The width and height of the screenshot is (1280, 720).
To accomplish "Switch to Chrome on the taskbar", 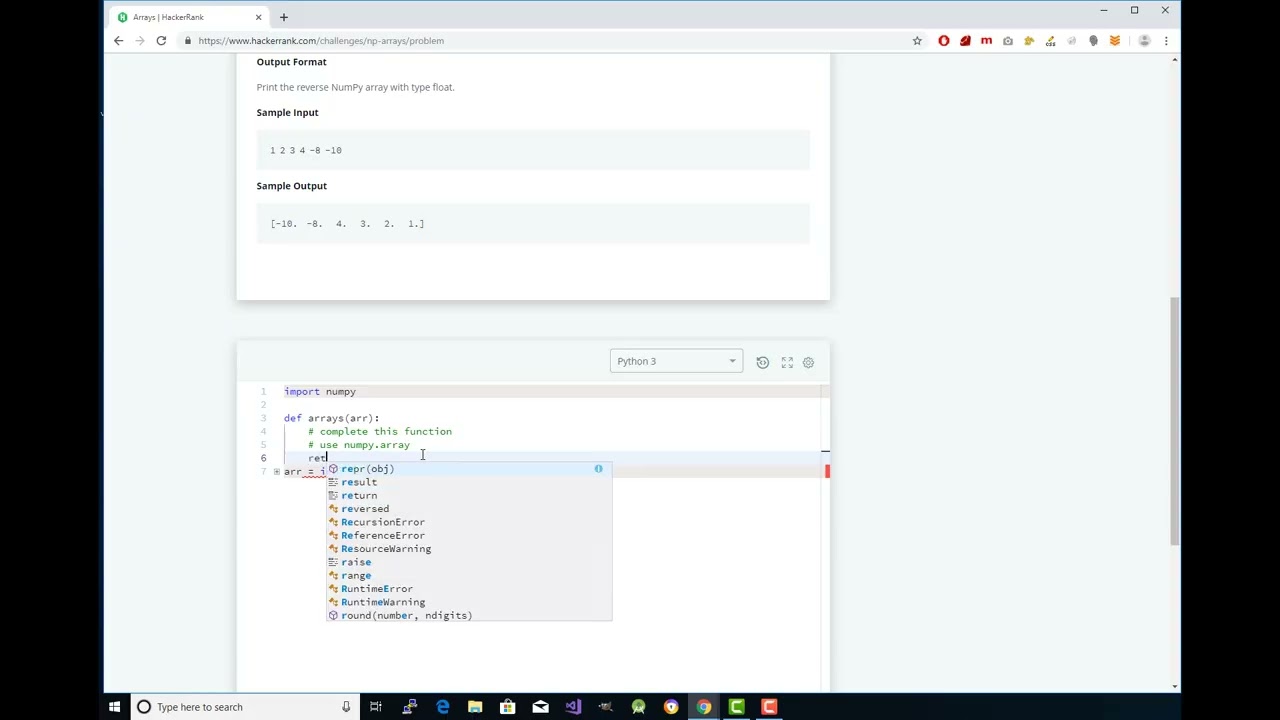I will click(704, 707).
